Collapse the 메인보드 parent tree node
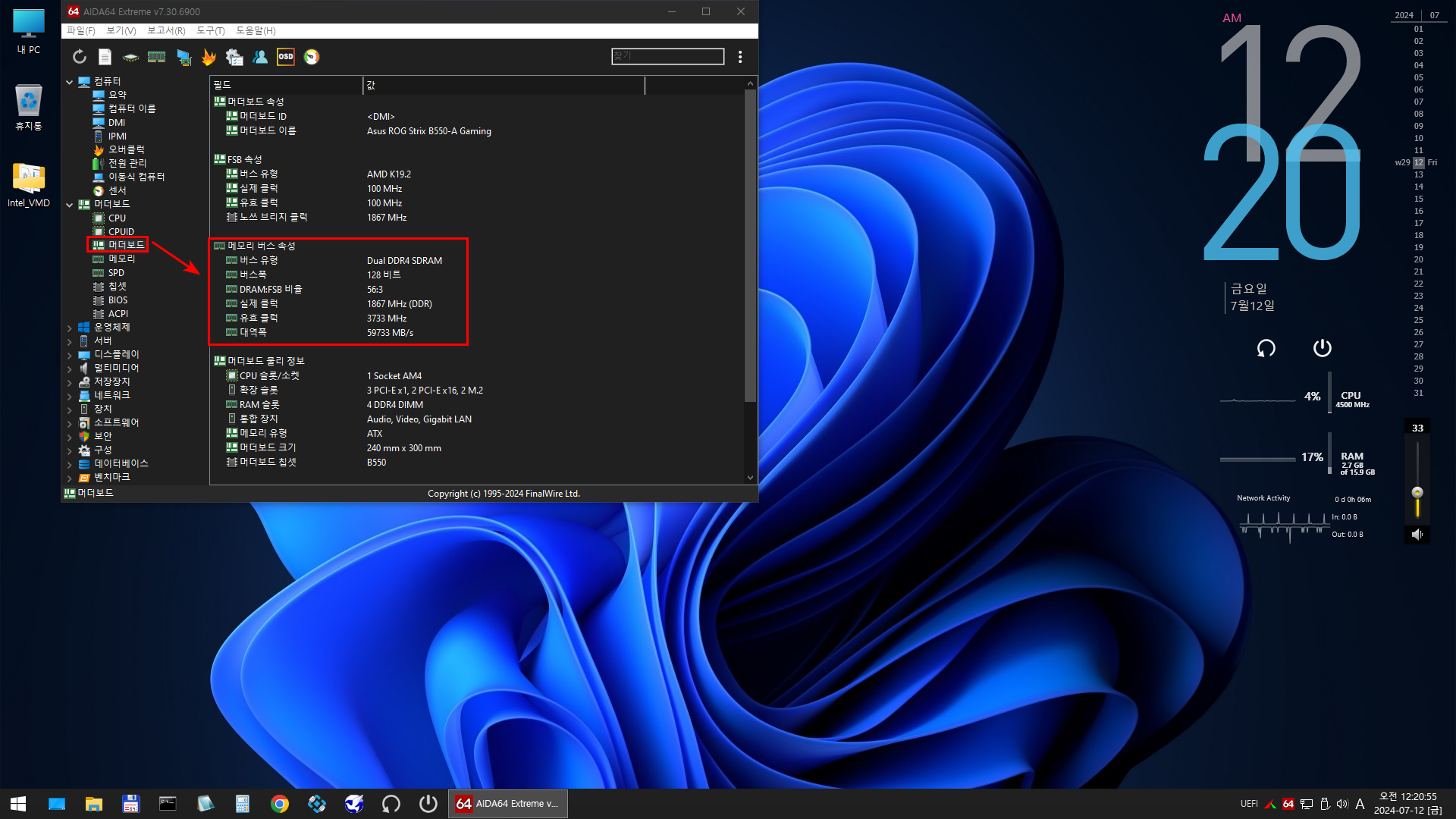The width and height of the screenshot is (1456, 819). point(69,205)
